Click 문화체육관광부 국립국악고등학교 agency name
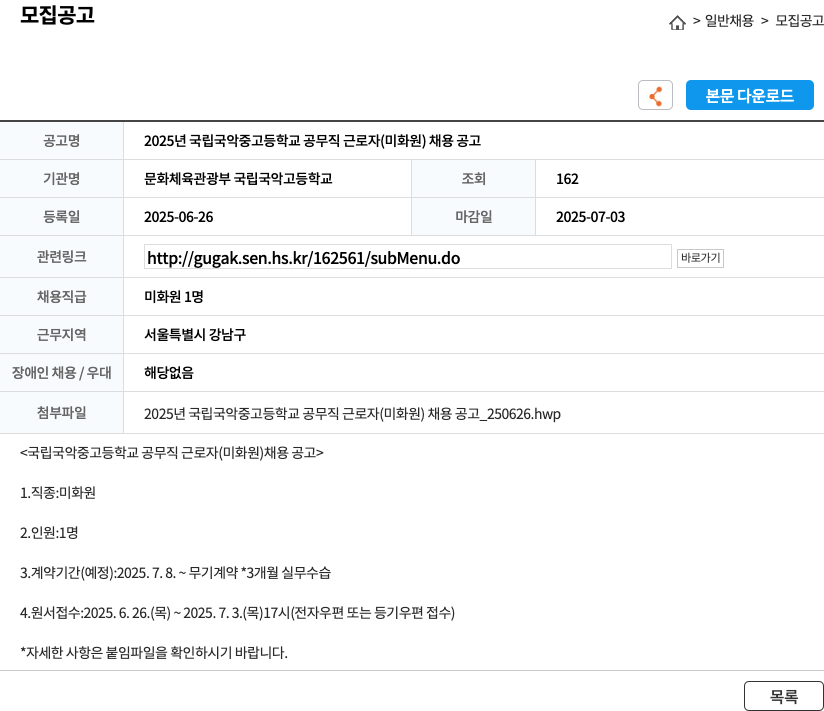 point(238,179)
